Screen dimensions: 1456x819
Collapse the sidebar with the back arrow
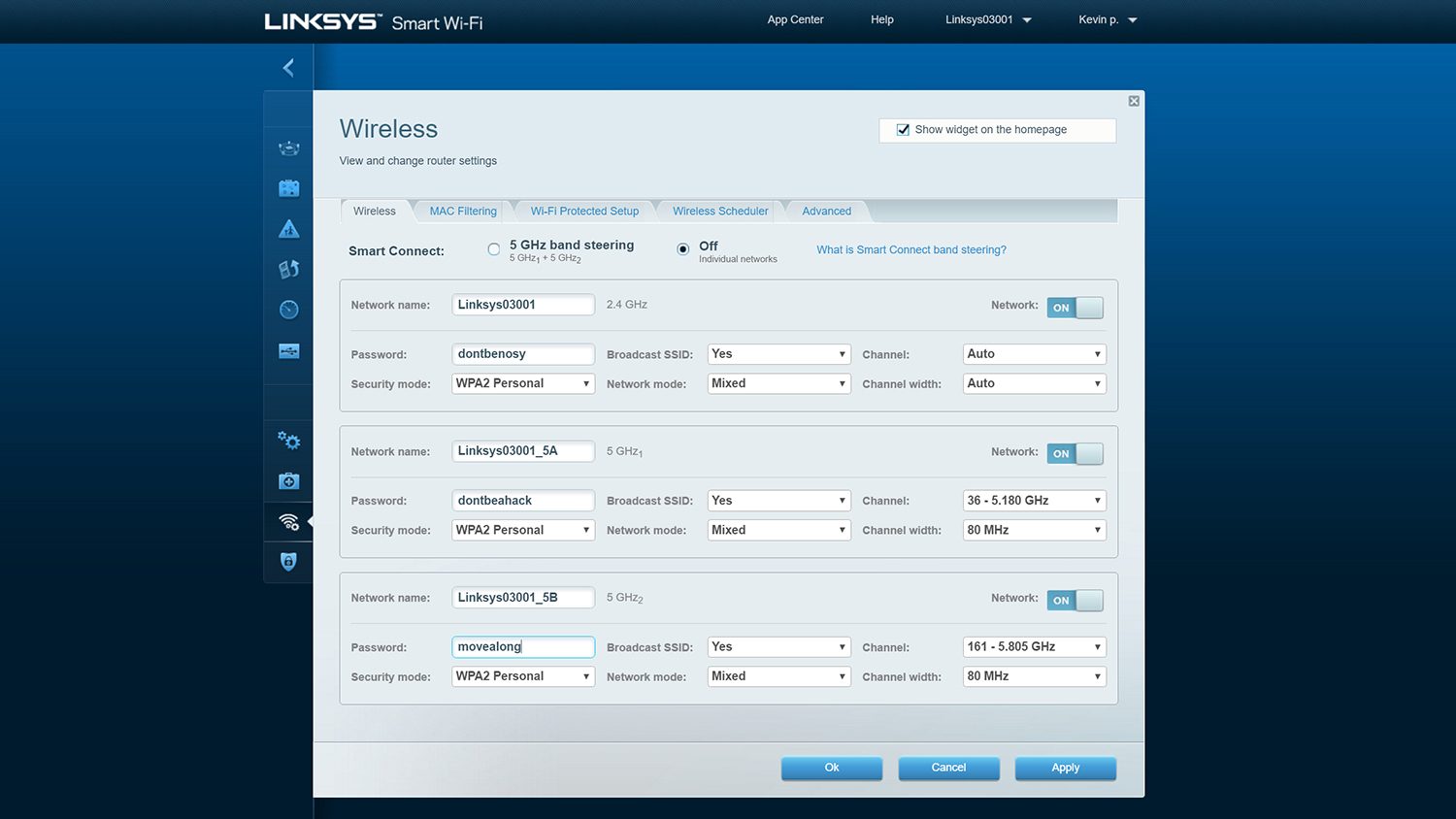(288, 67)
